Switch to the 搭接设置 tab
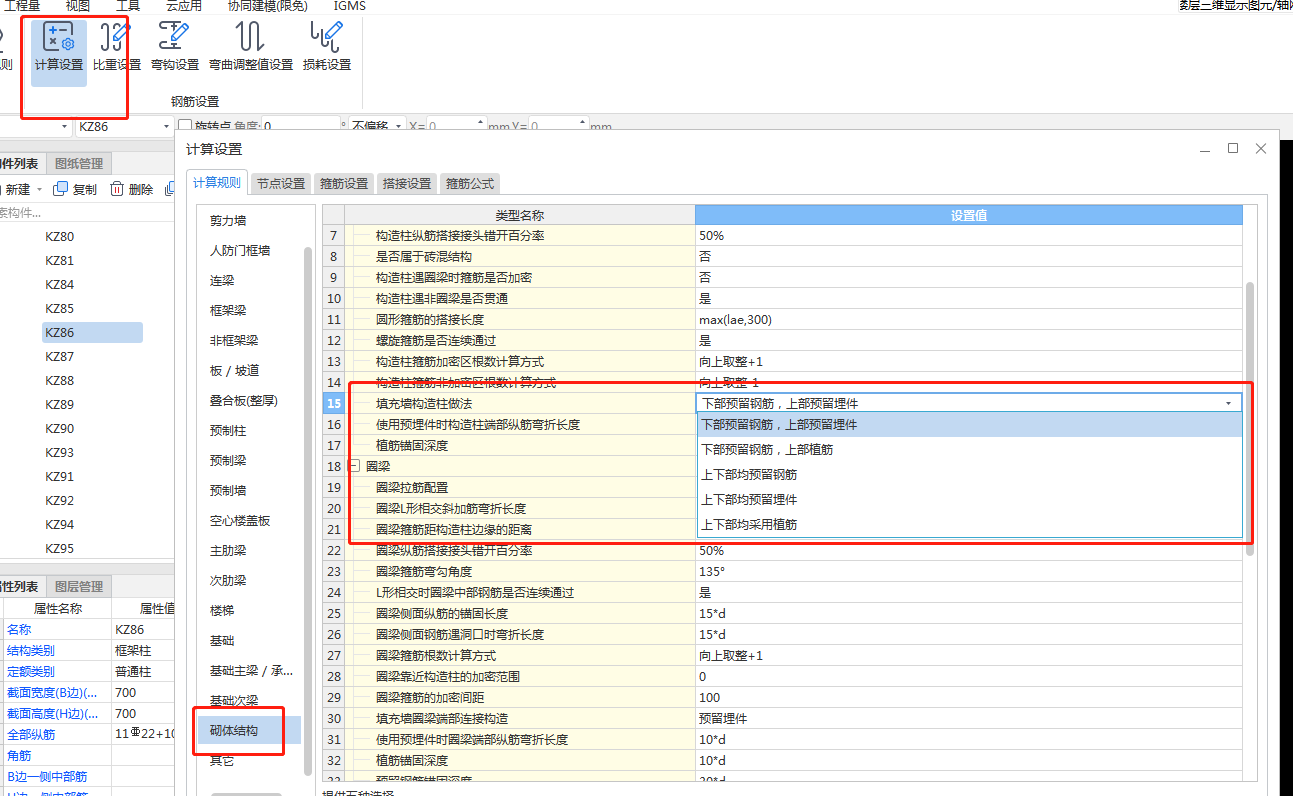Viewport: 1293px width, 796px height. coord(407,184)
